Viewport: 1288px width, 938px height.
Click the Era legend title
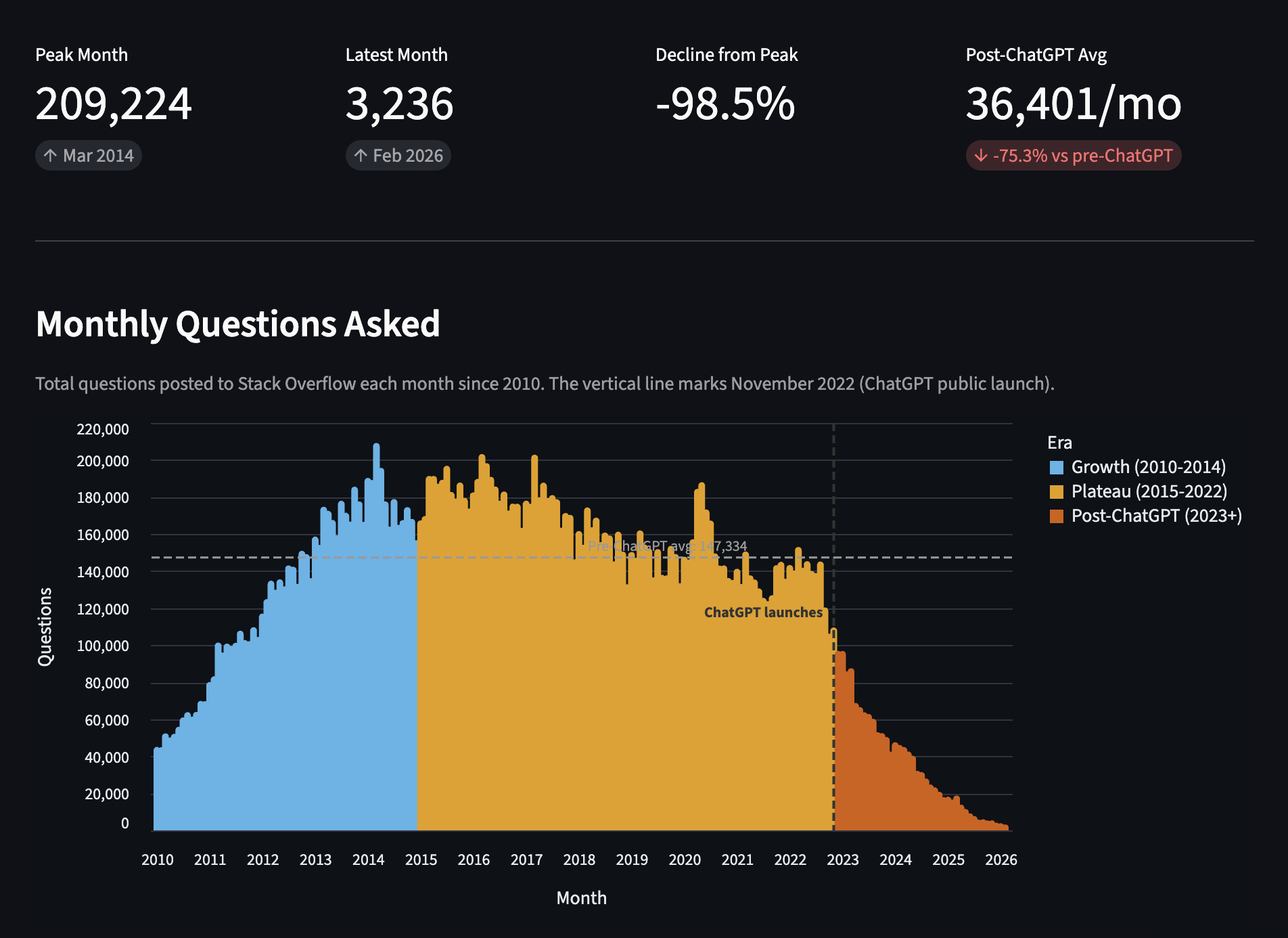[x=1059, y=442]
